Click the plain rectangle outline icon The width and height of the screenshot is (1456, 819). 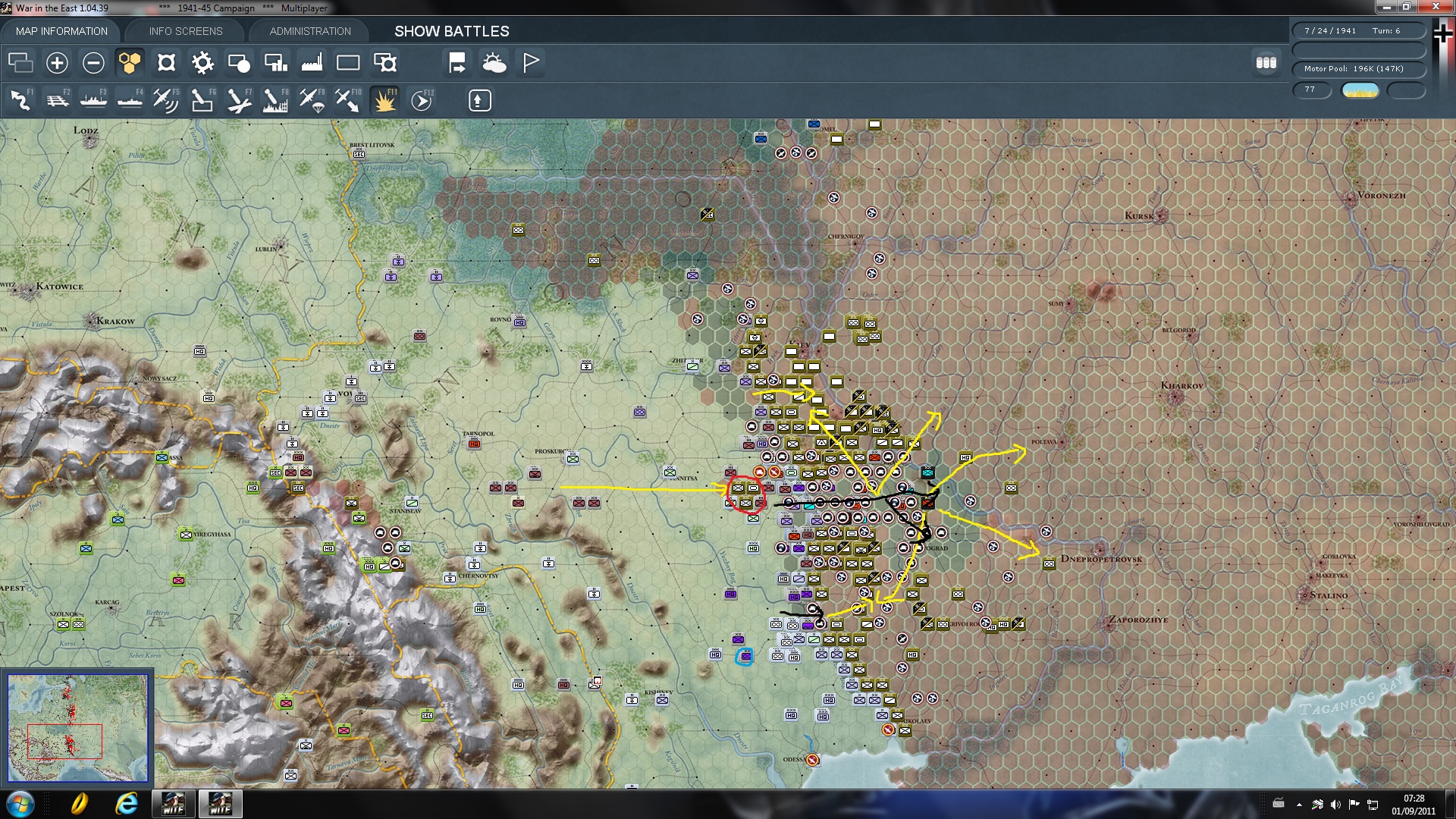(348, 63)
